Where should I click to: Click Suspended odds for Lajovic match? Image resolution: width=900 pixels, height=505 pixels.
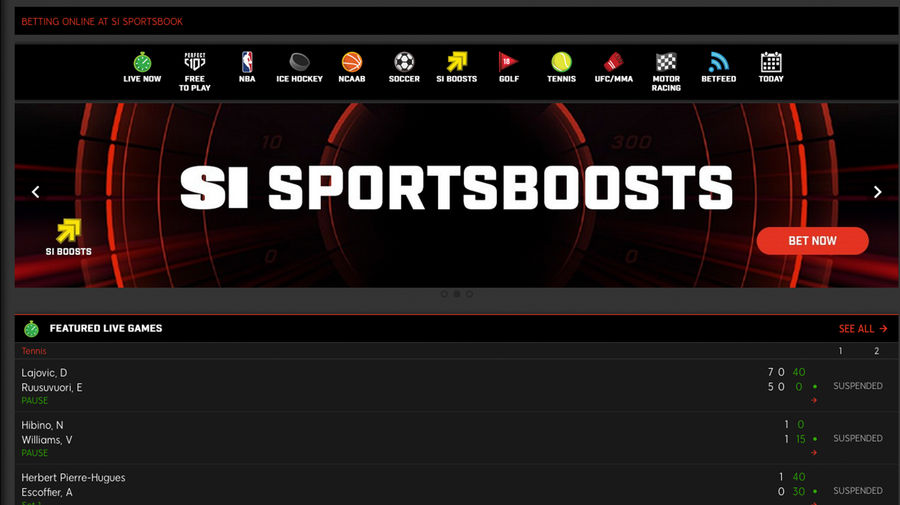point(858,386)
